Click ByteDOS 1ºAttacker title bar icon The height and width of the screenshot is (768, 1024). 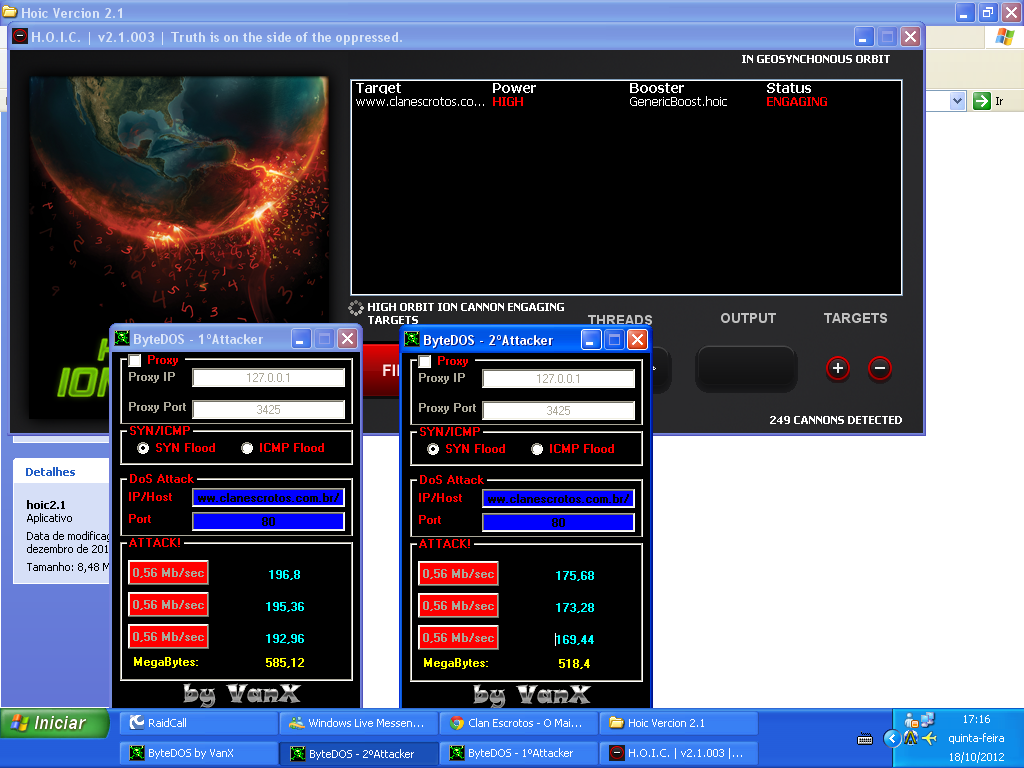[x=122, y=338]
